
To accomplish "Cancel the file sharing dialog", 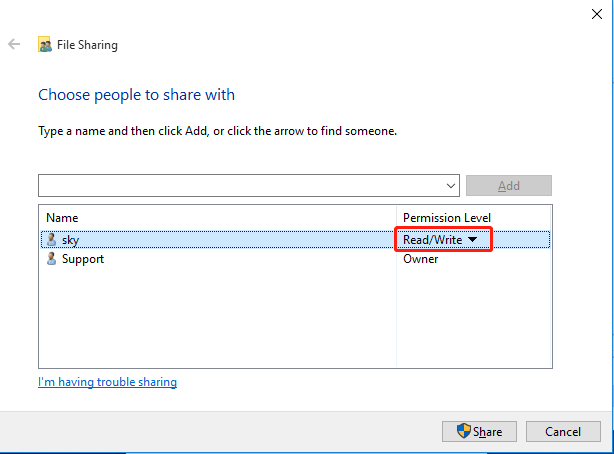I will pos(563,431).
